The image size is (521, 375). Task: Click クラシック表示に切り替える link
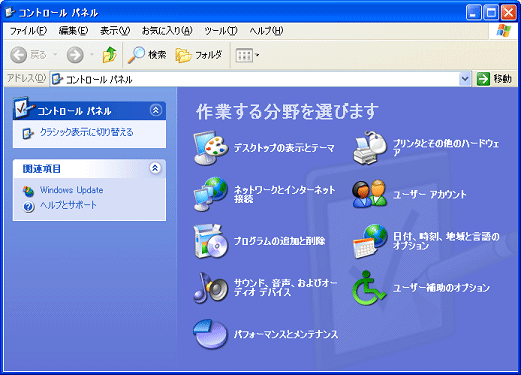click(87, 132)
